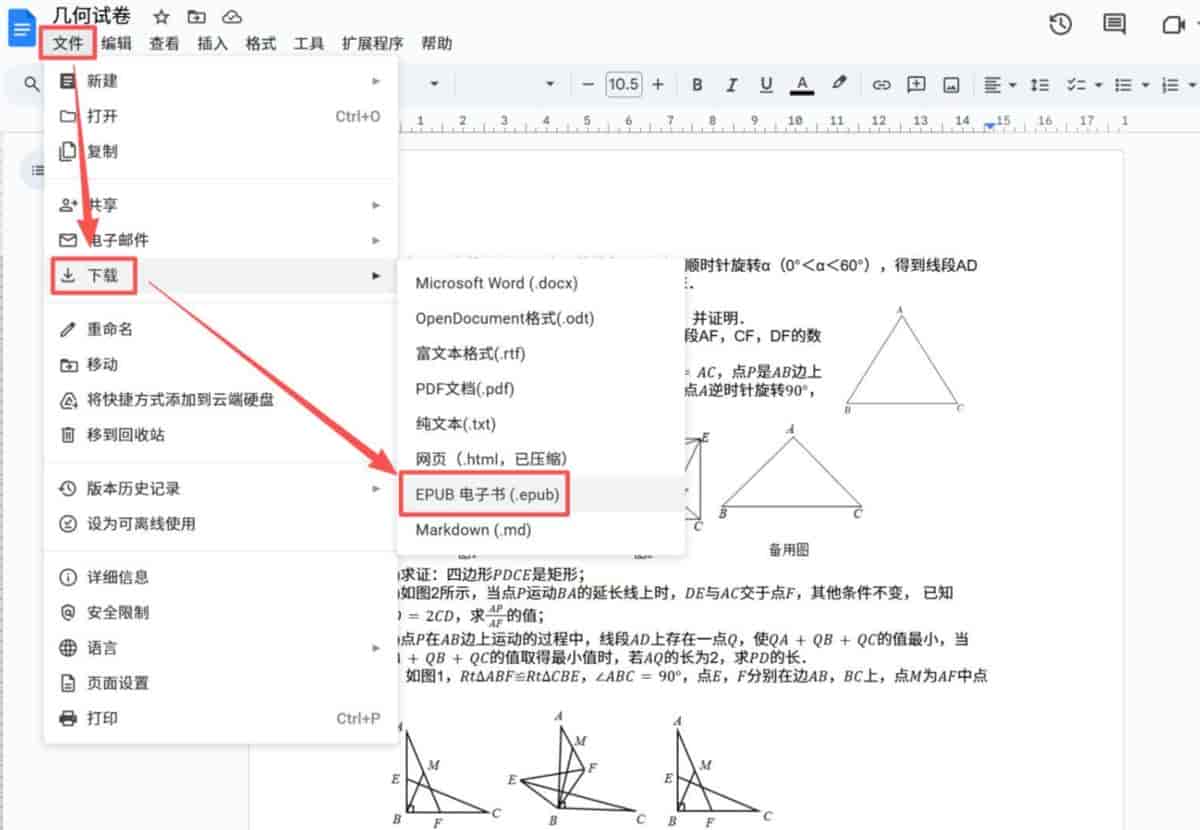Open the text alignment dropdown
The image size is (1200, 830).
(x=1000, y=85)
